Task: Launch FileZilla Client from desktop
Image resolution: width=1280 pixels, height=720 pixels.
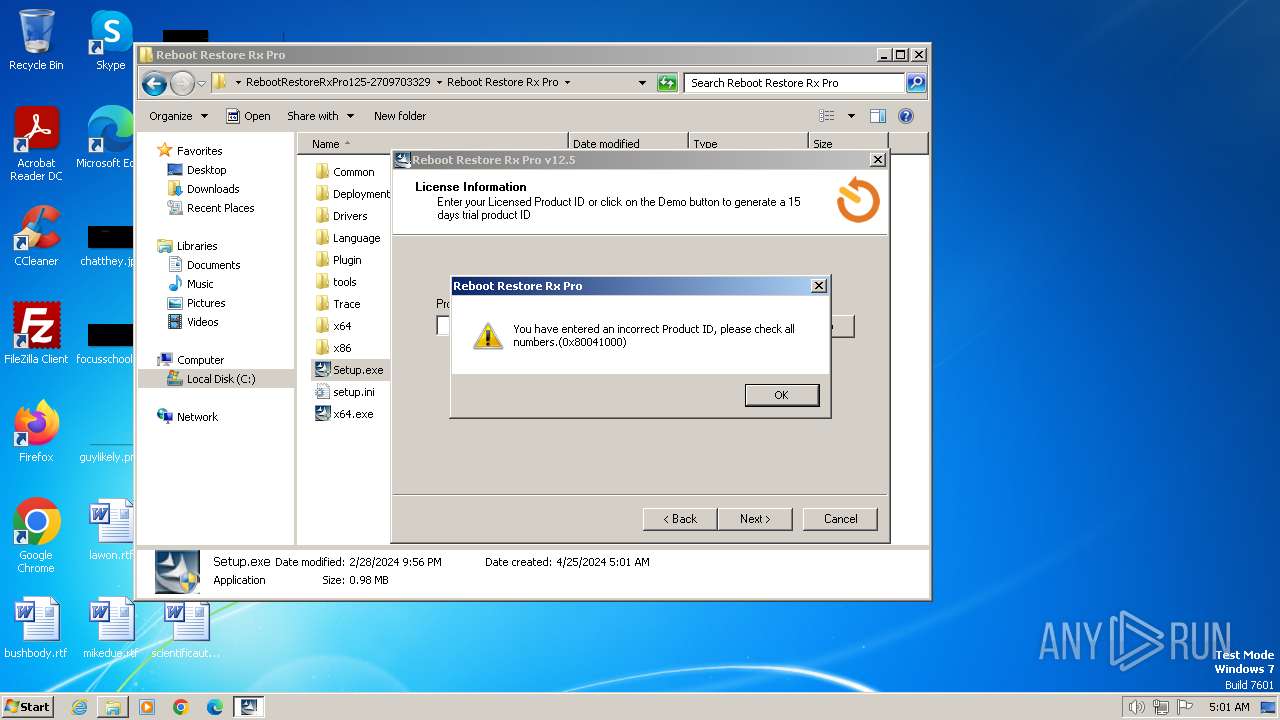Action: point(36,334)
